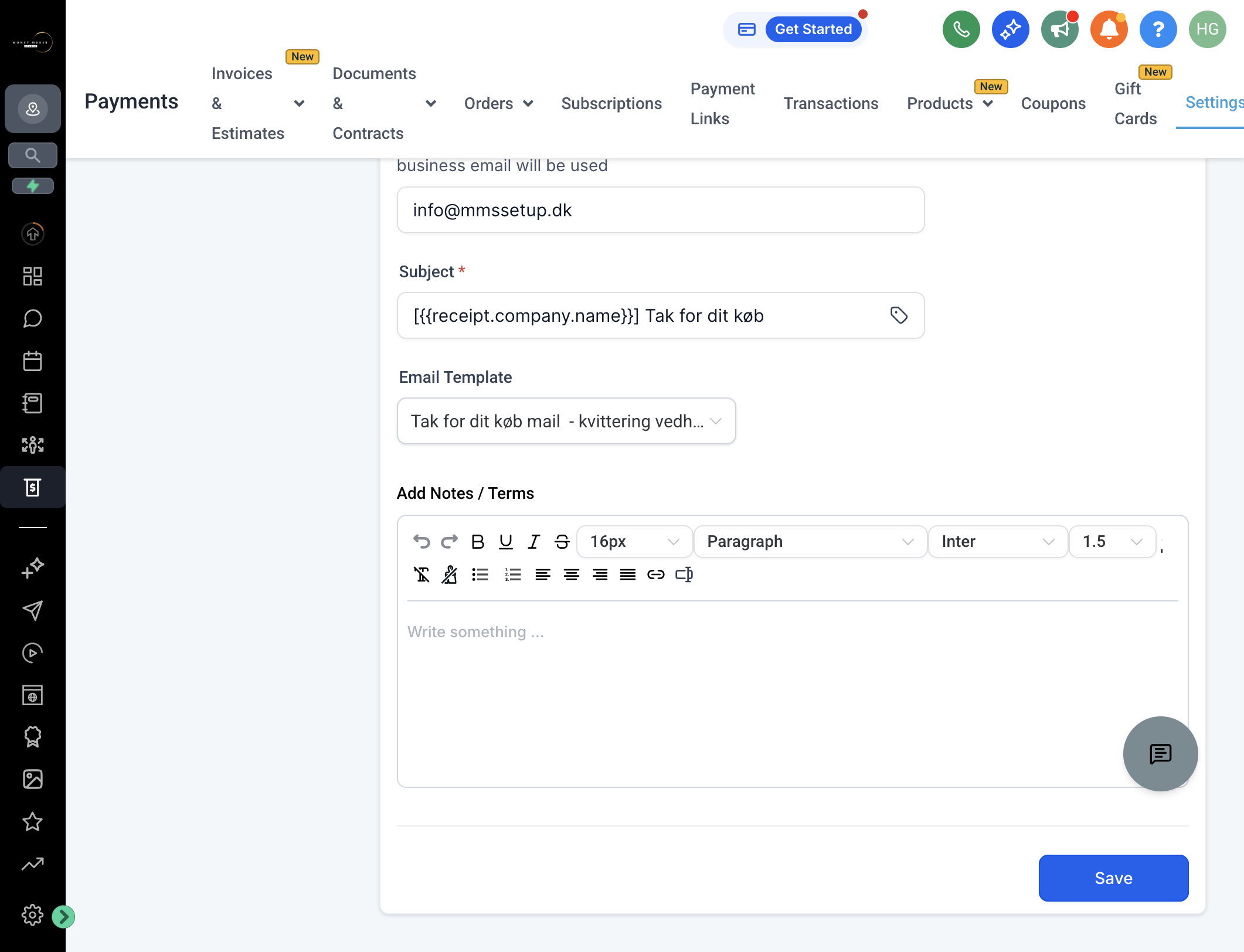The height and width of the screenshot is (952, 1244).
Task: Toggle underline formatting in notes editor
Action: (505, 542)
